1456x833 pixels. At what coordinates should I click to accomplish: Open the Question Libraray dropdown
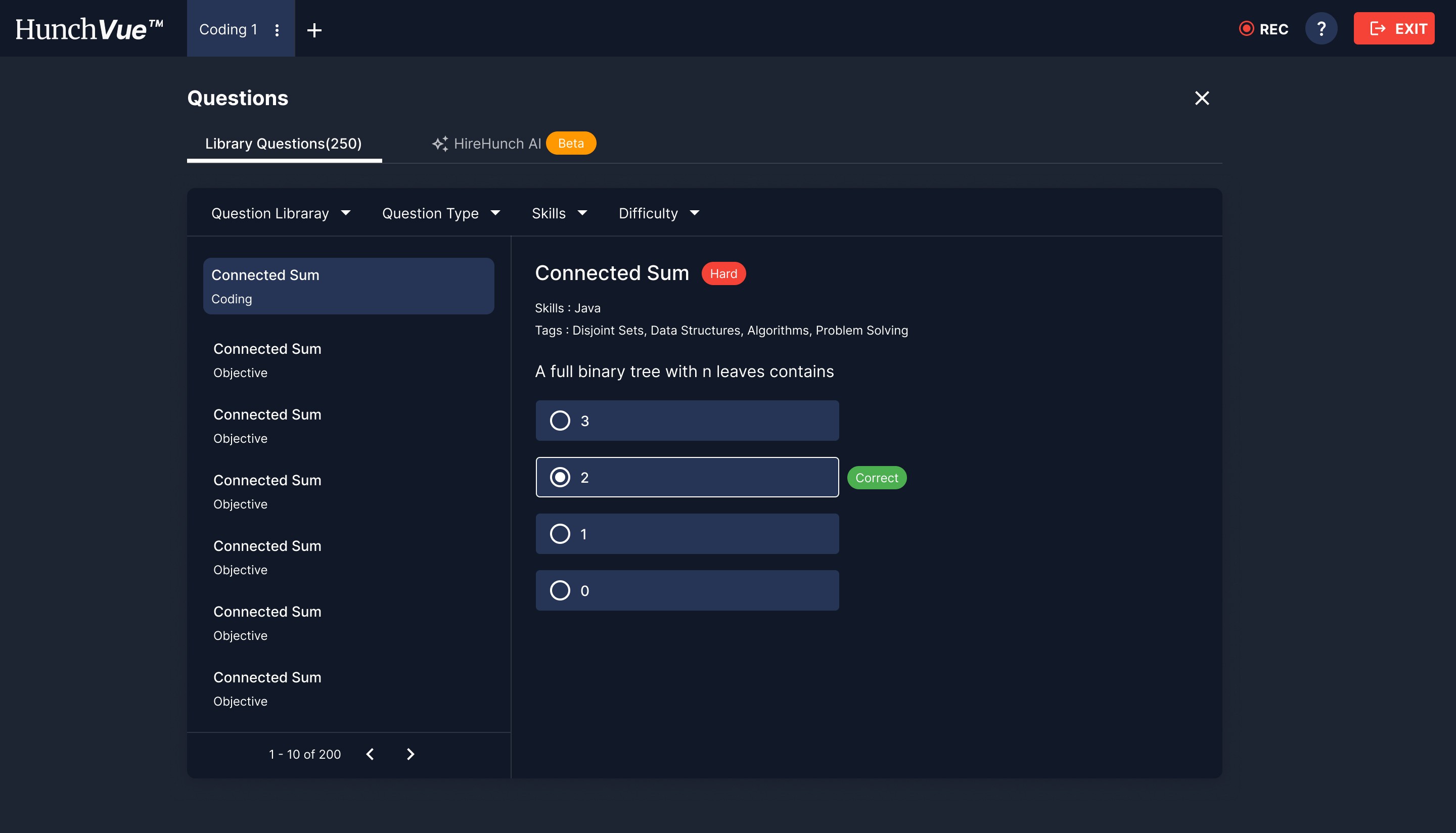(280, 213)
